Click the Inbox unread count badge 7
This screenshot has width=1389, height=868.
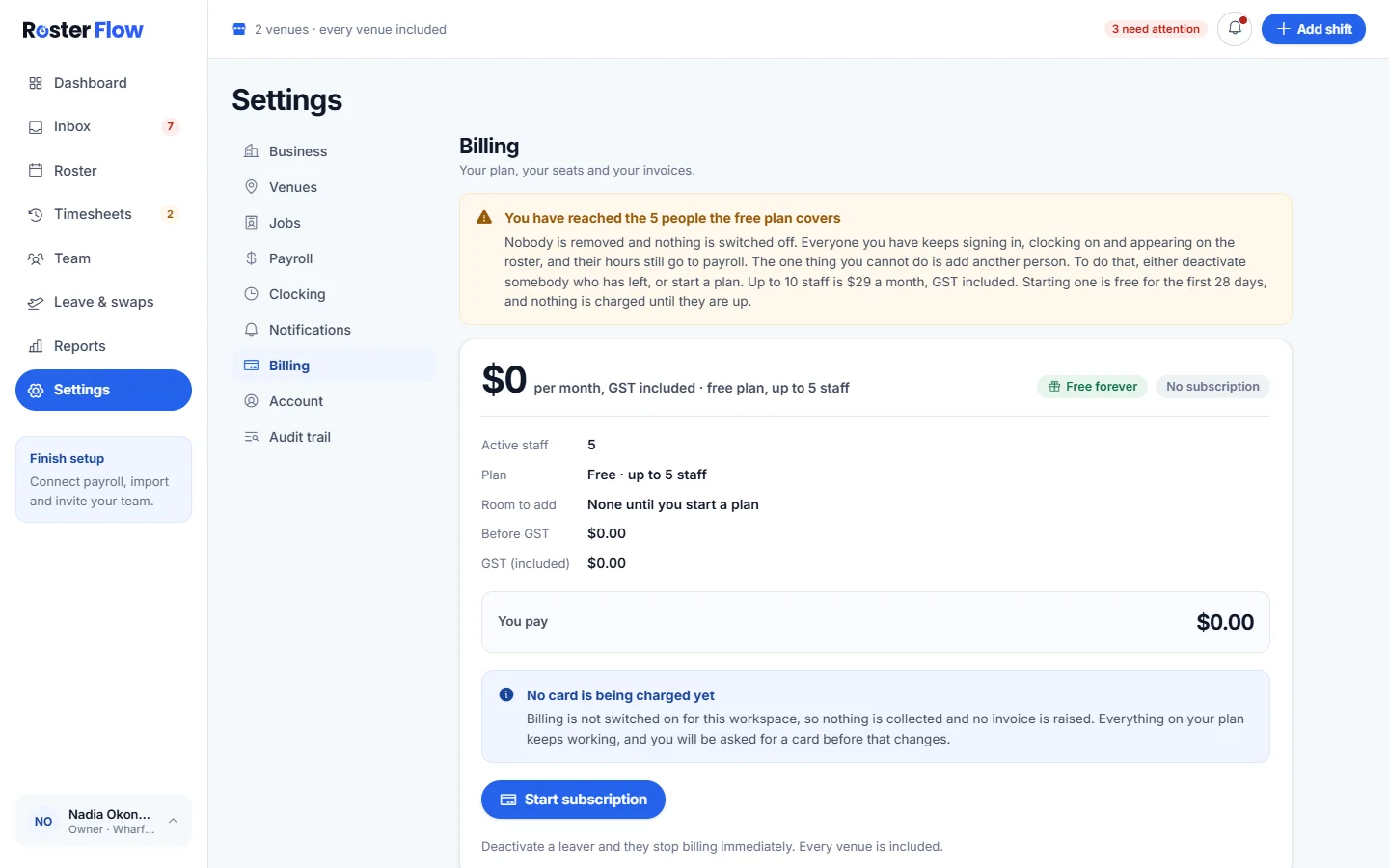[x=171, y=126]
